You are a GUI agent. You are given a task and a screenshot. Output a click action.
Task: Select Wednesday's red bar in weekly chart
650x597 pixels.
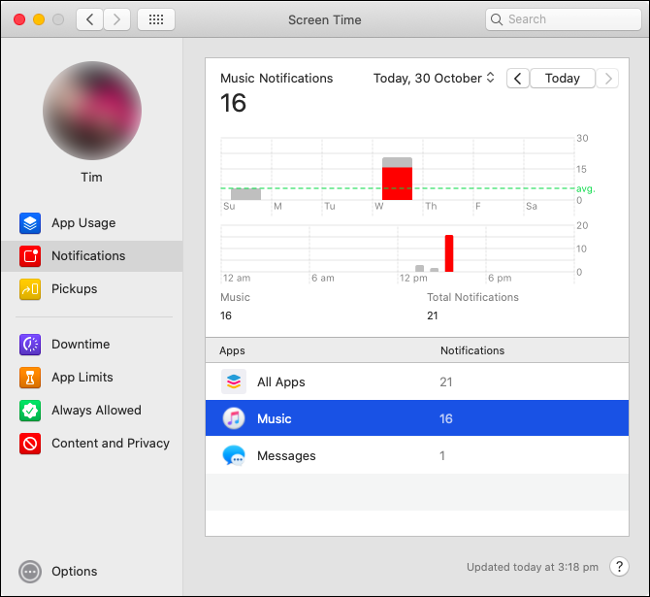[x=397, y=184]
